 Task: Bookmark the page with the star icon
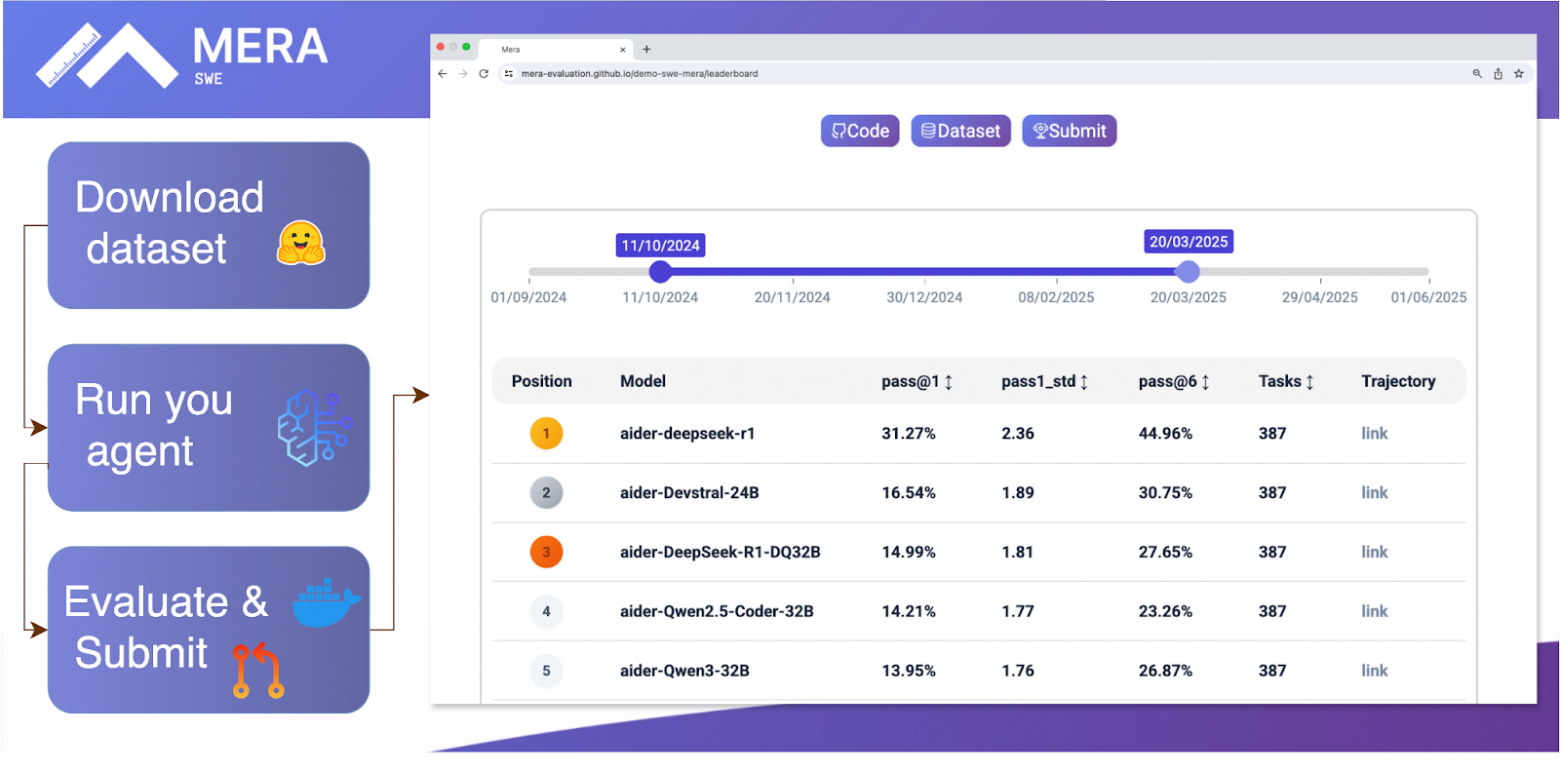1519,74
